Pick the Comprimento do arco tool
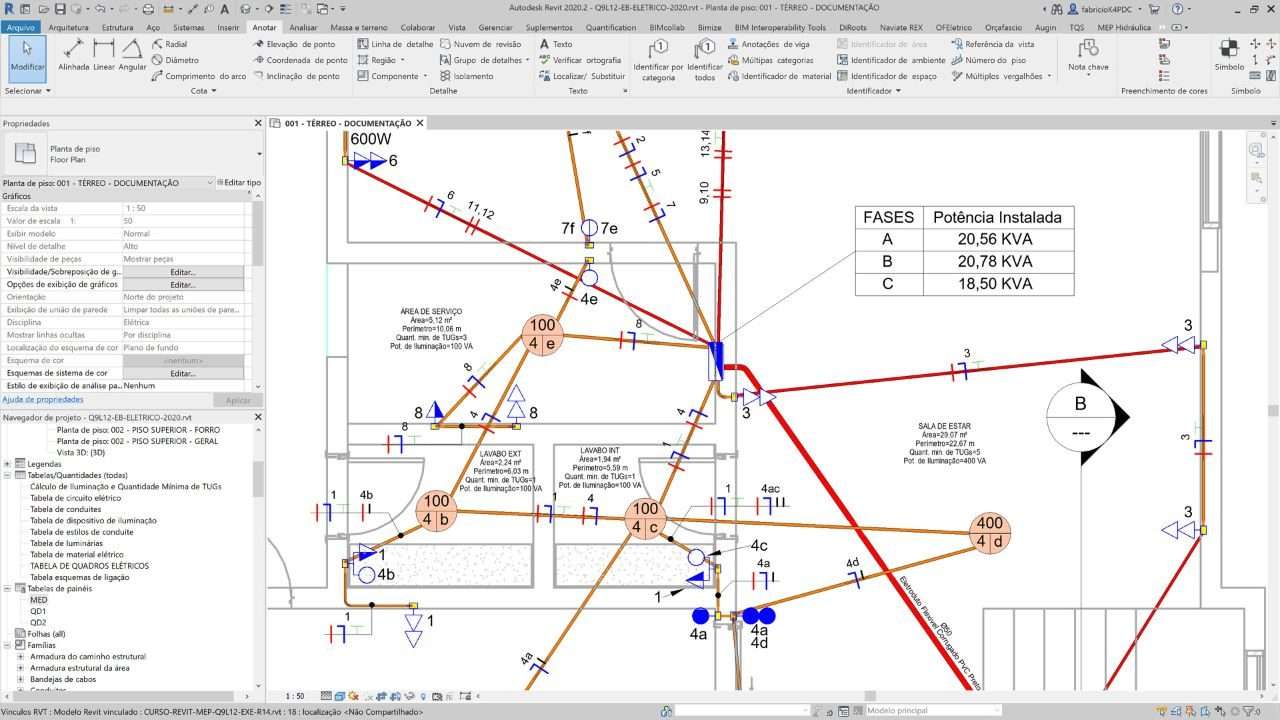Image resolution: width=1280 pixels, height=720 pixels. (198, 76)
